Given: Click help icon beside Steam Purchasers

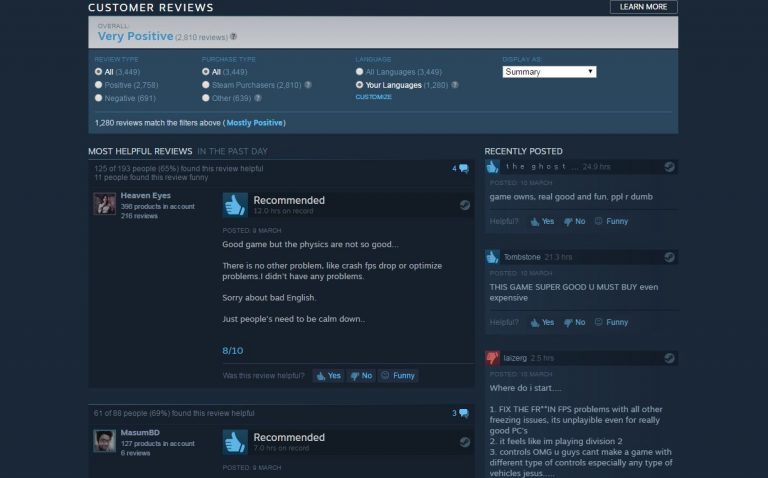Looking at the screenshot, I should coord(308,85).
